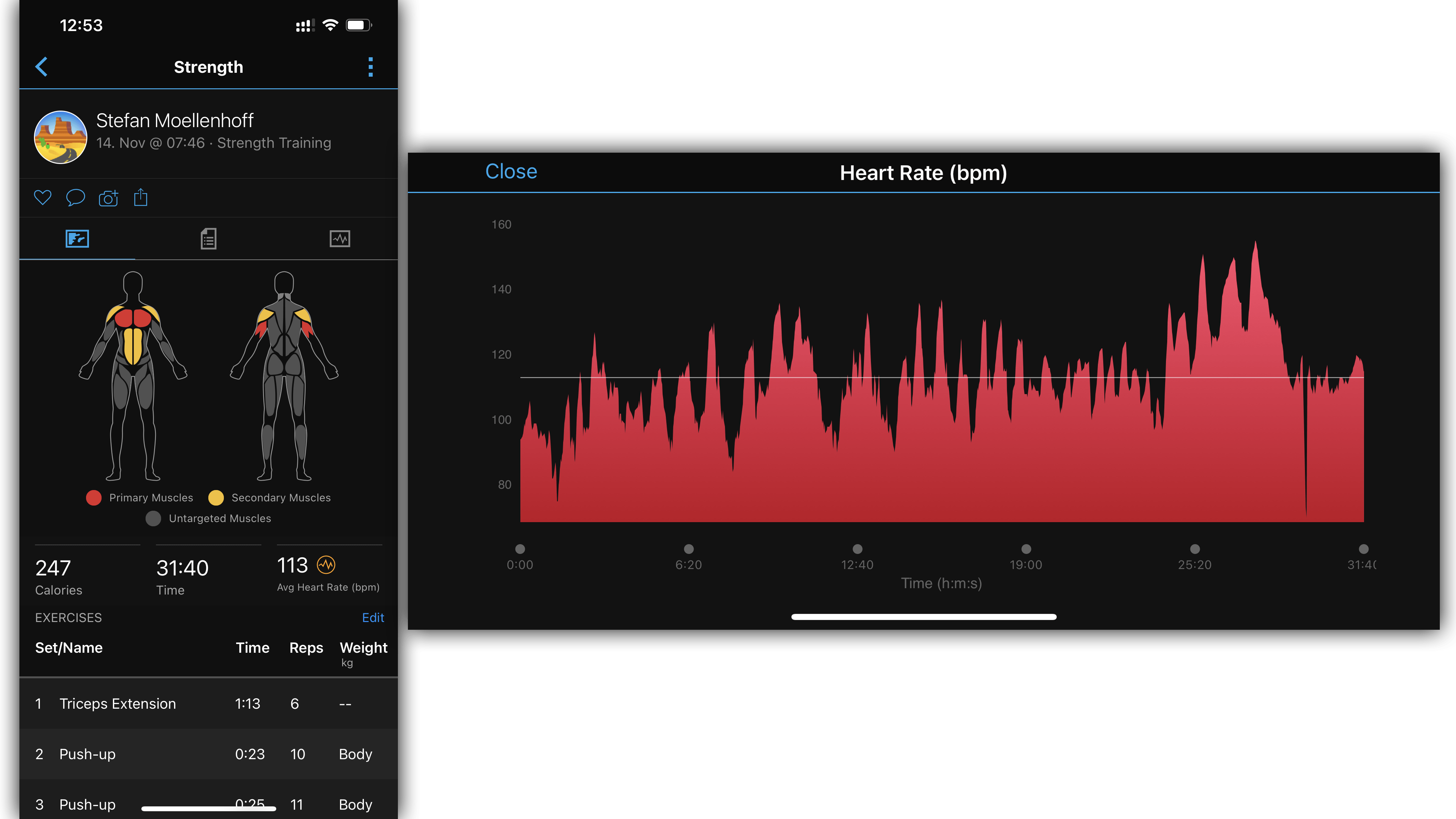Viewport: 1456px width, 819px height.
Task: Like the workout with the heart icon
Action: coord(42,197)
